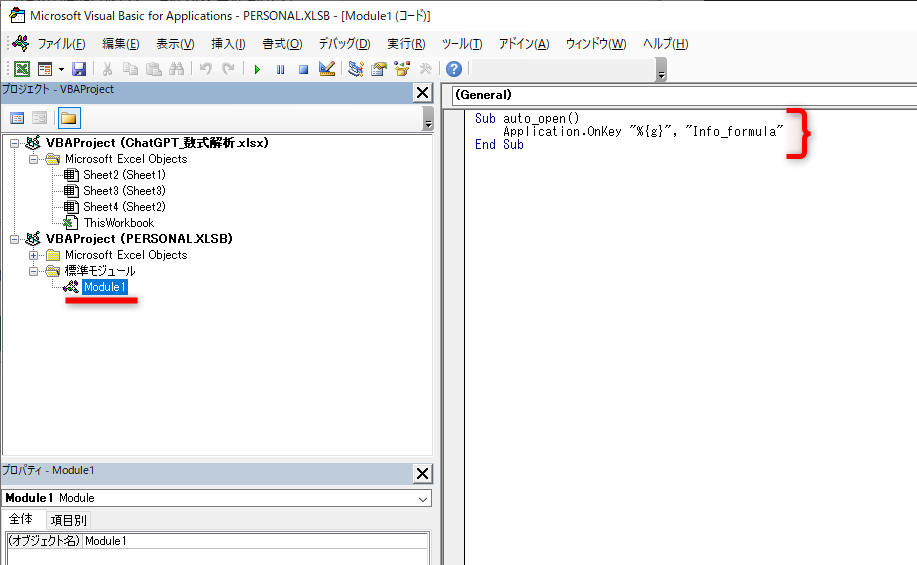This screenshot has width=917, height=565.
Task: Open the Module1 Module object dropdown
Action: tap(423, 499)
